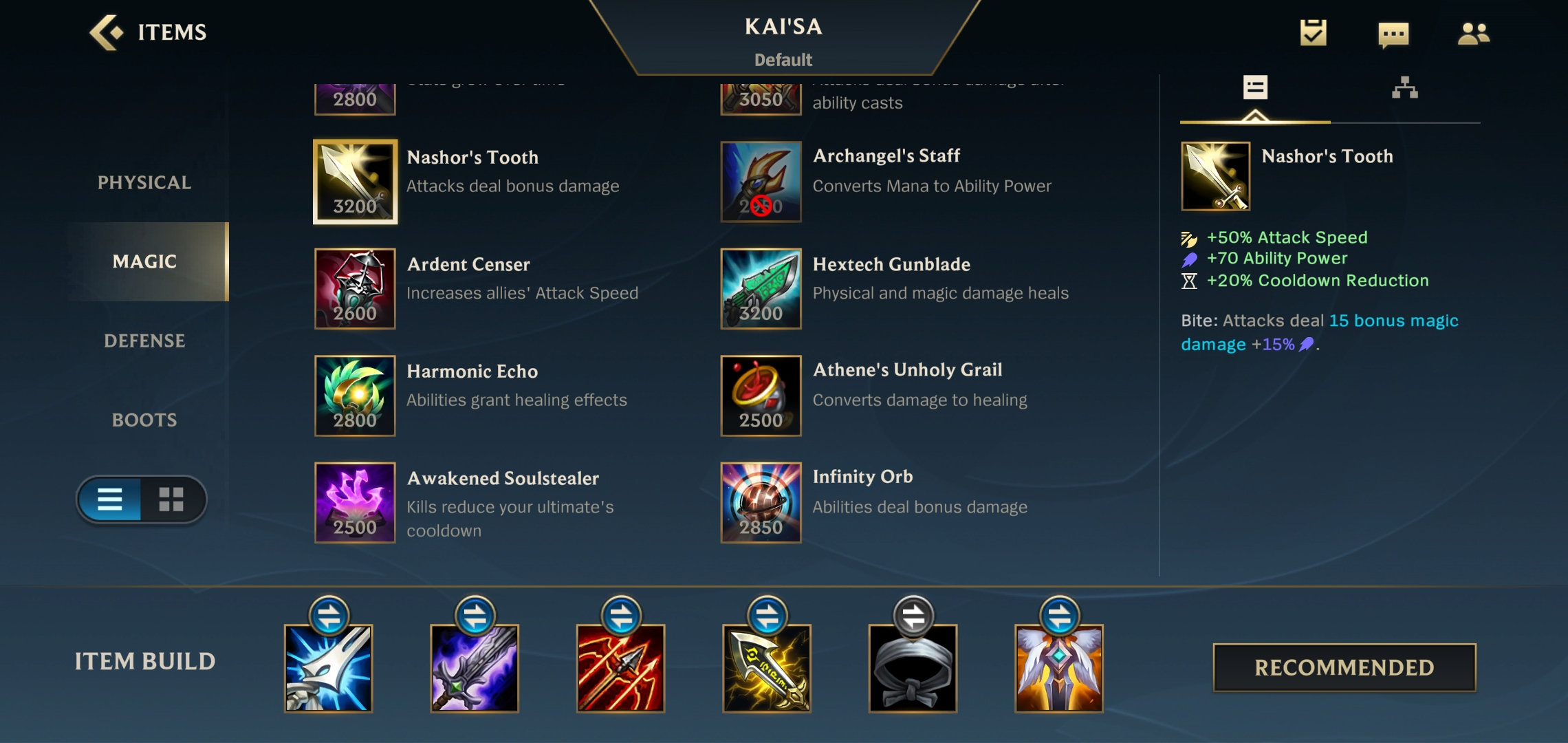The image size is (1568, 743).
Task: Swap the first item build slot
Action: pos(329,616)
